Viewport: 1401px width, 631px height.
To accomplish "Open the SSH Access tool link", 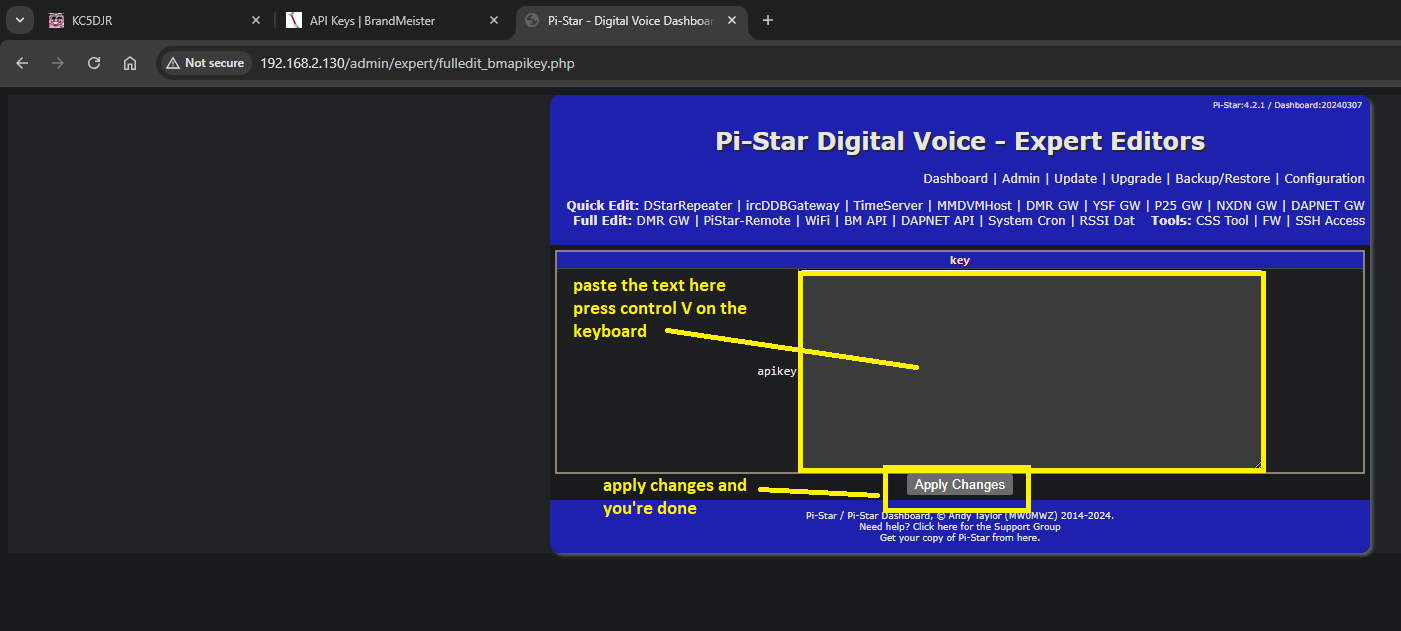I will pos(1329,221).
